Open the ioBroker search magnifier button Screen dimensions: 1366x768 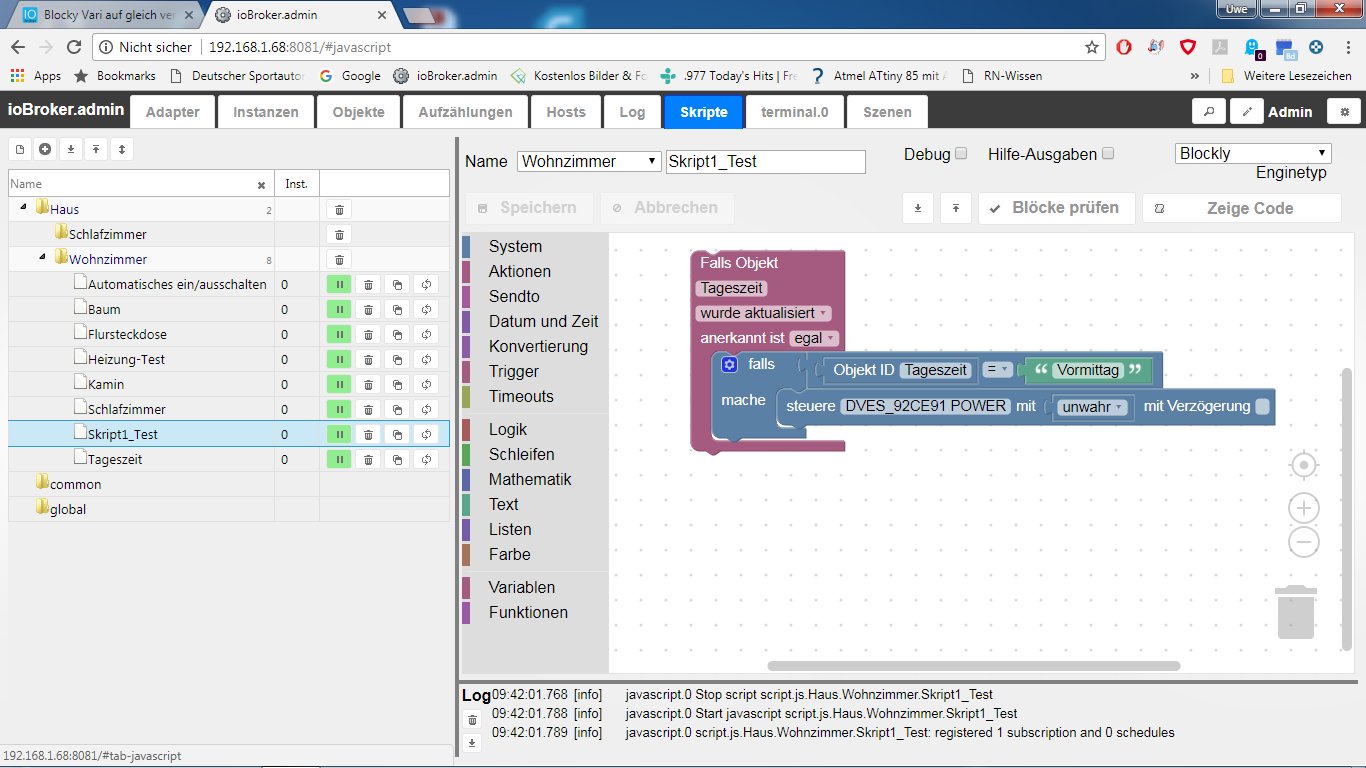click(1209, 112)
